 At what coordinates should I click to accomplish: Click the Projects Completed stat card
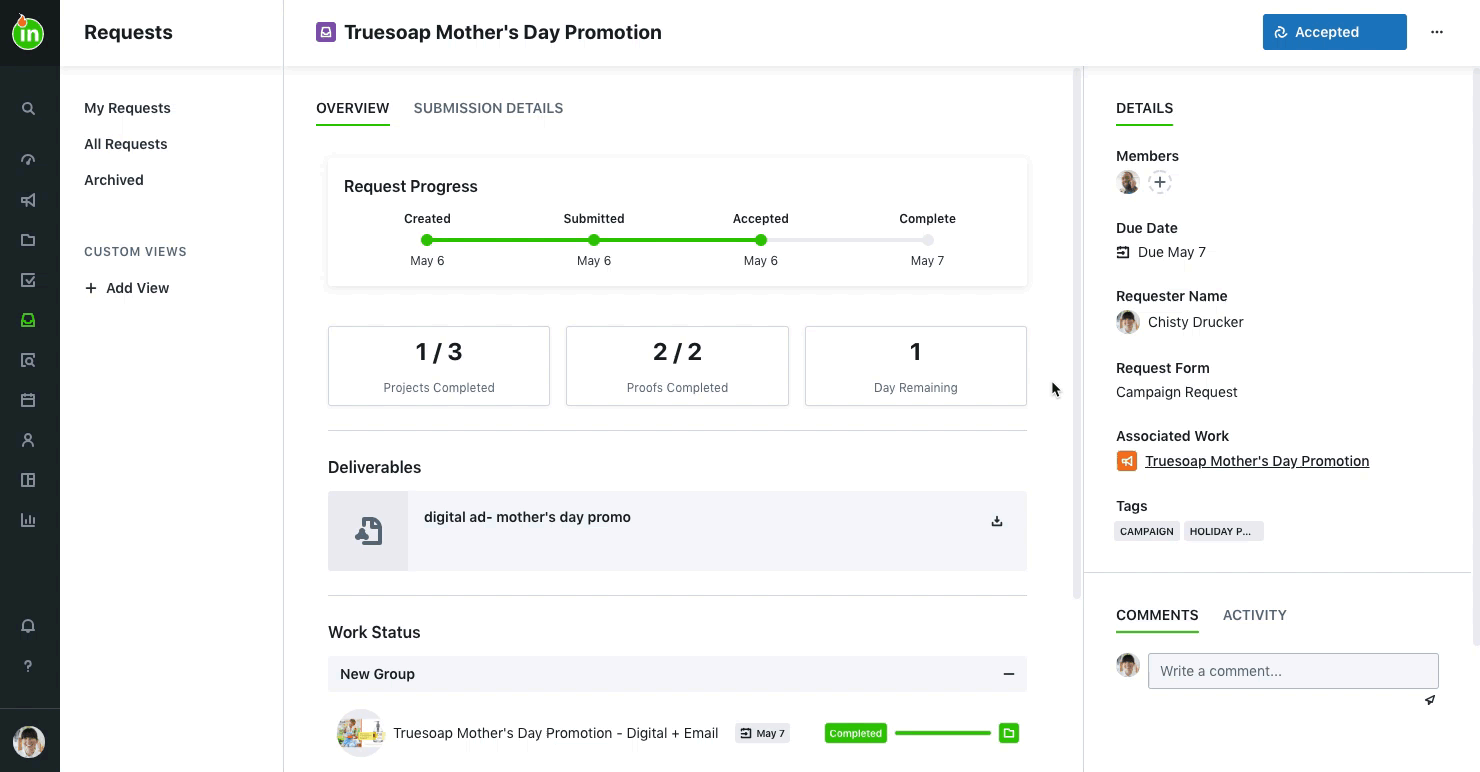pos(439,366)
